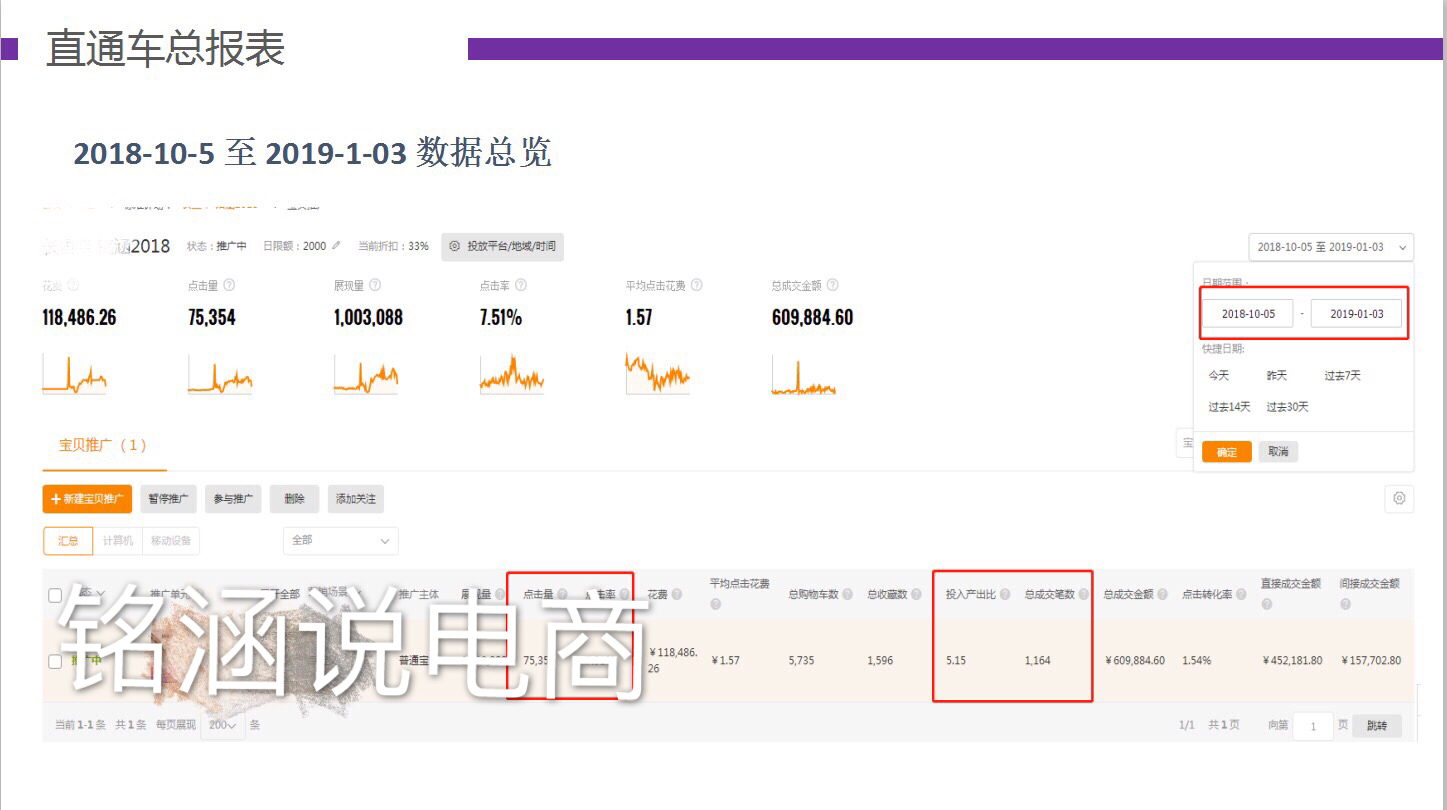
Task: Click help icon under 直接成交金额 header
Action: (1267, 605)
